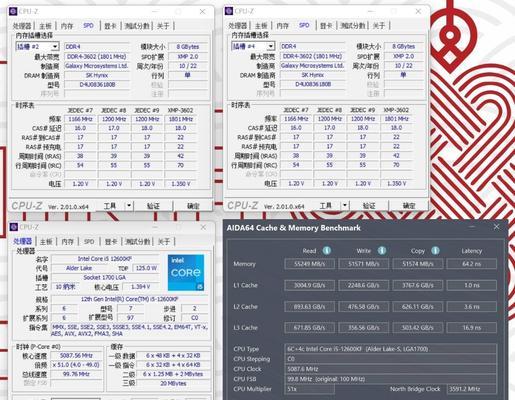
Task: Click L1 Cache Read value 3004.9 GB/s
Action: [309, 285]
